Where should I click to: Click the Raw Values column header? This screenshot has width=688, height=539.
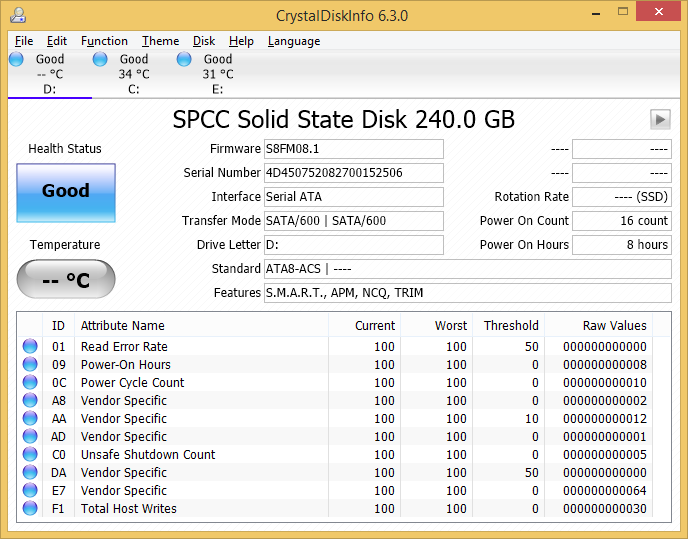pyautogui.click(x=598, y=325)
